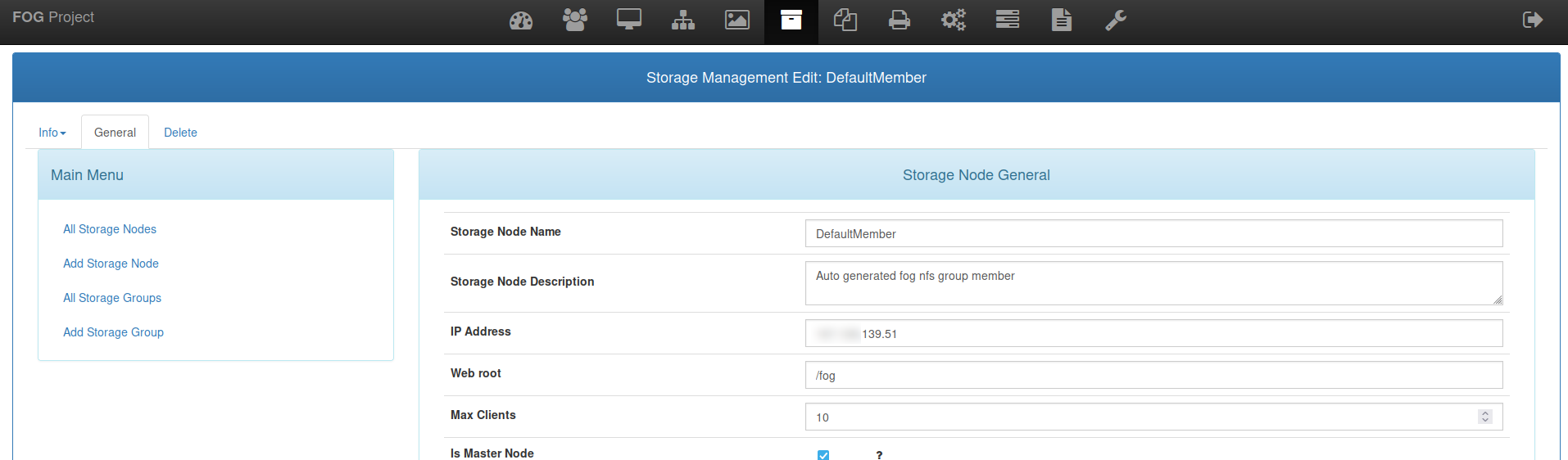Select the General tab
The image size is (1568, 460).
click(x=115, y=133)
